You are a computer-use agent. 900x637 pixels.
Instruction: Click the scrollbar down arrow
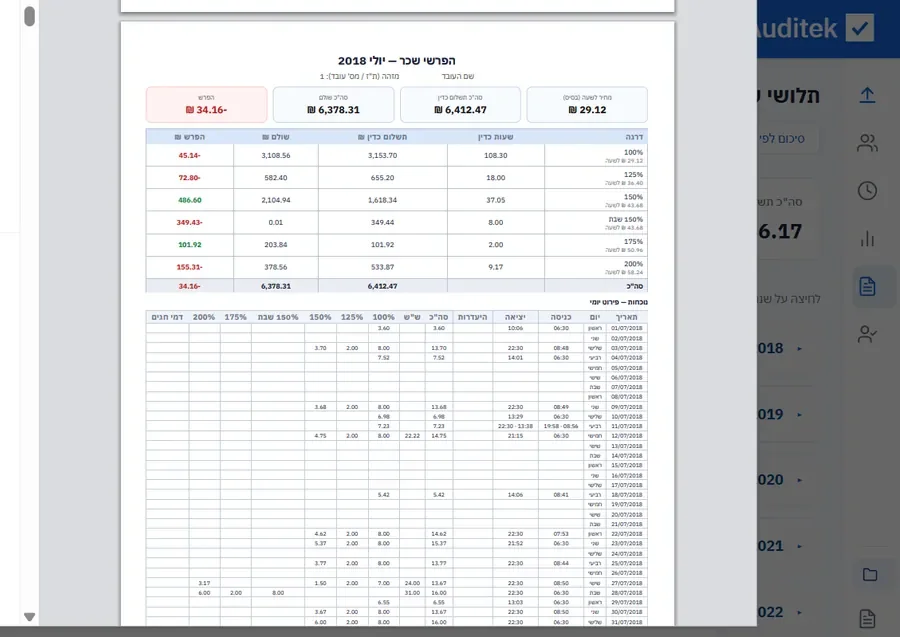coord(29,617)
